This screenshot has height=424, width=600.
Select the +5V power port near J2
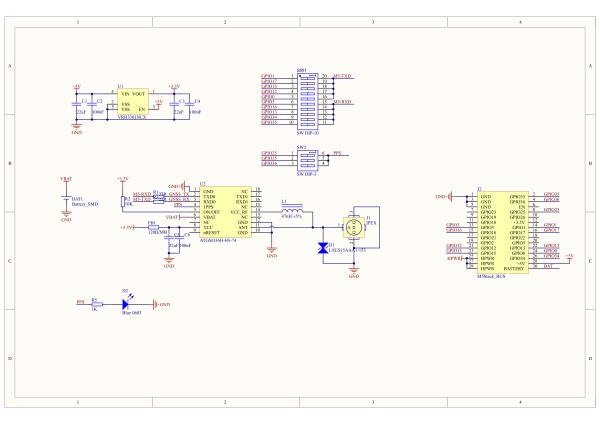(x=569, y=258)
